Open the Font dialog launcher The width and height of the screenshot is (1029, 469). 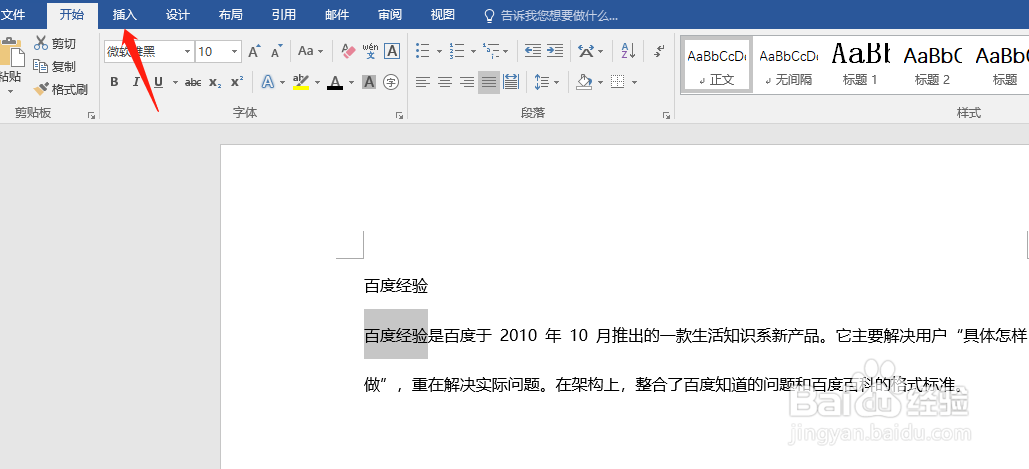pos(399,115)
